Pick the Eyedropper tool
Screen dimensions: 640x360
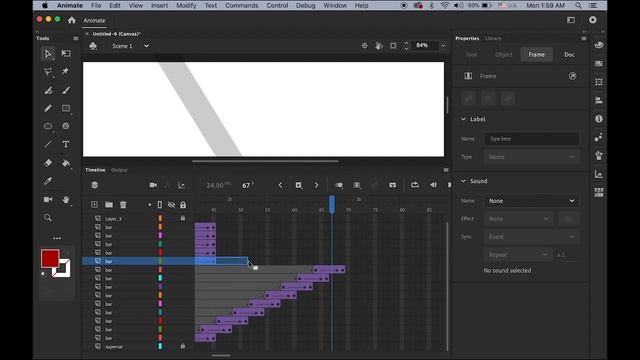pyautogui.click(x=48, y=181)
